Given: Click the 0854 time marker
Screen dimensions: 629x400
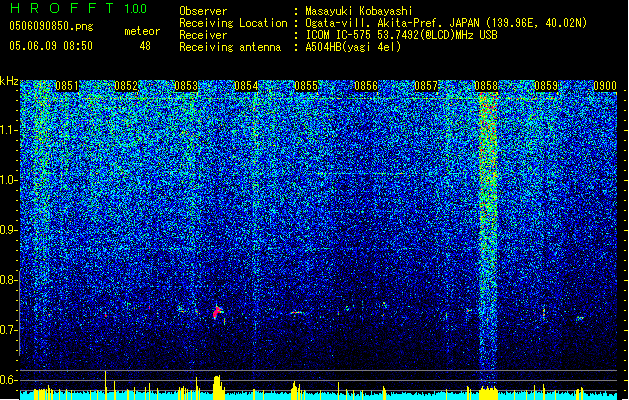Looking at the screenshot, I should (246, 86).
